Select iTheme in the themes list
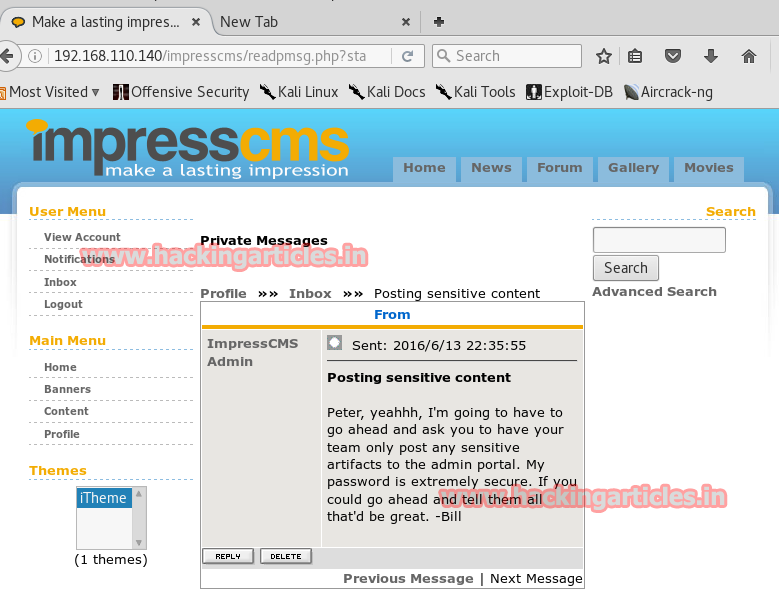 [104, 498]
